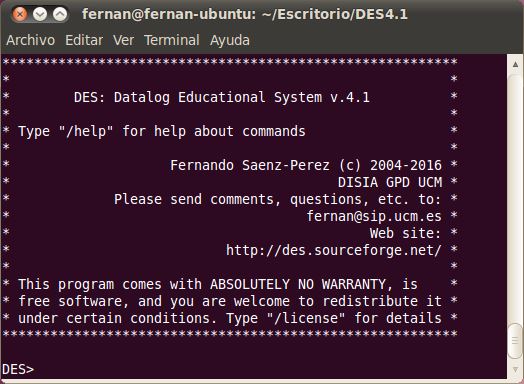Maximize the terminal using the up-arrow button
This screenshot has width=524, height=384.
pos(60,14)
